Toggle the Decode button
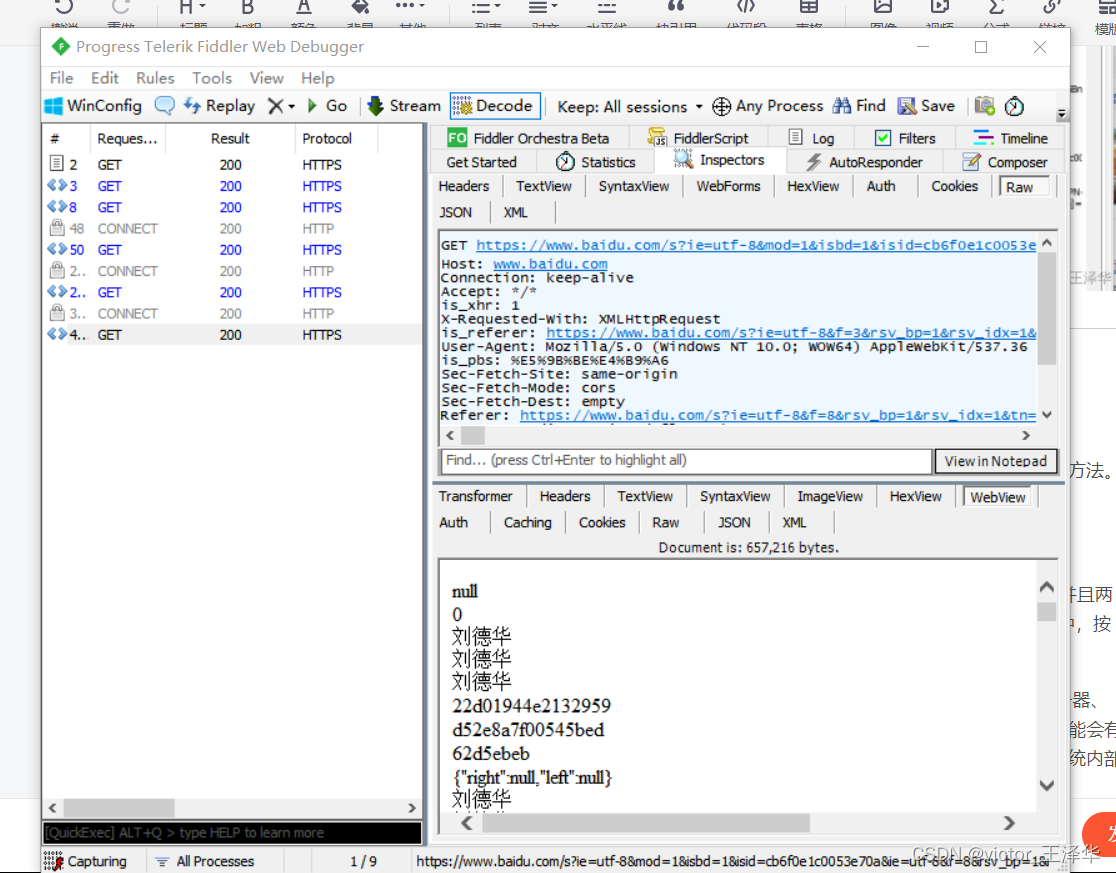This screenshot has width=1116, height=873. [495, 106]
